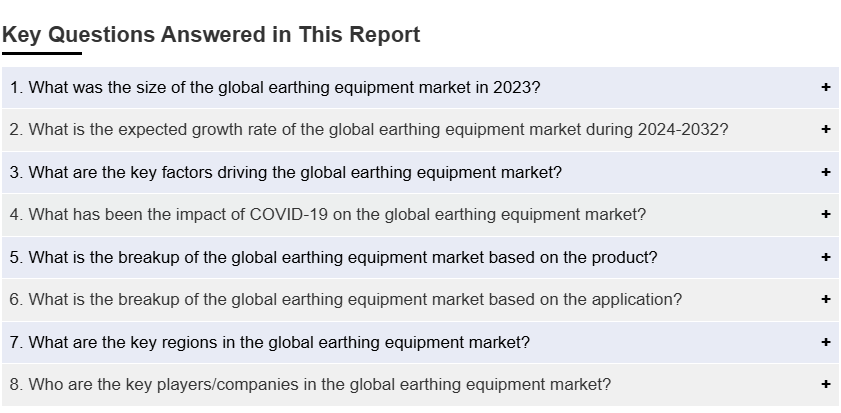841x413 pixels.
Task: Open plus icon next to key factors question
Action: click(x=825, y=172)
